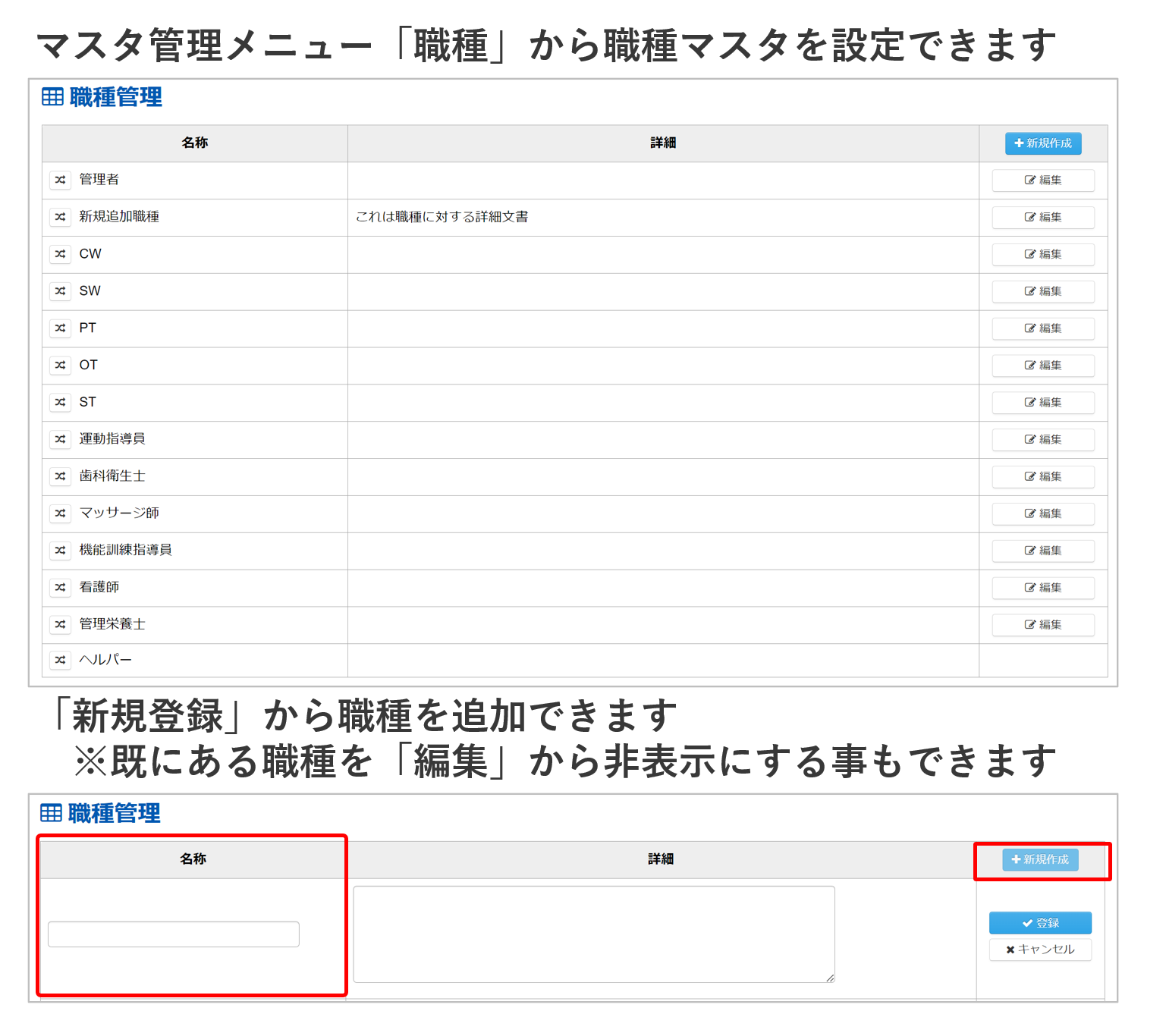Click the shuffle icon beside PT

point(60,328)
